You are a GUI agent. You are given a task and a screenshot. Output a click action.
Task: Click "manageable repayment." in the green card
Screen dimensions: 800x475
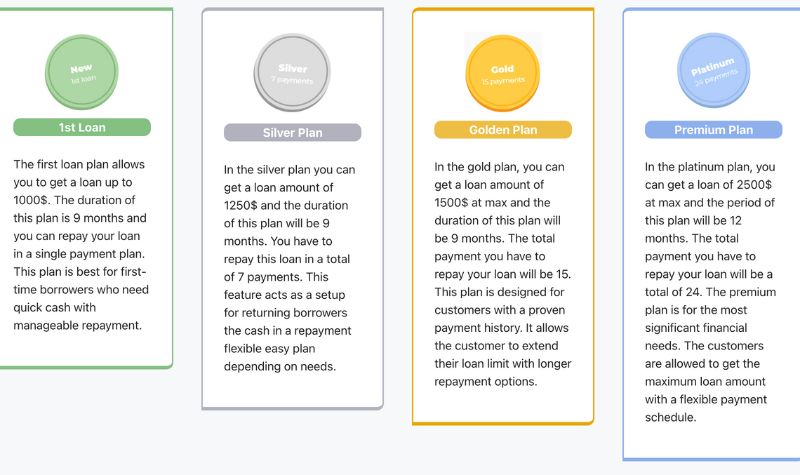(x=78, y=326)
